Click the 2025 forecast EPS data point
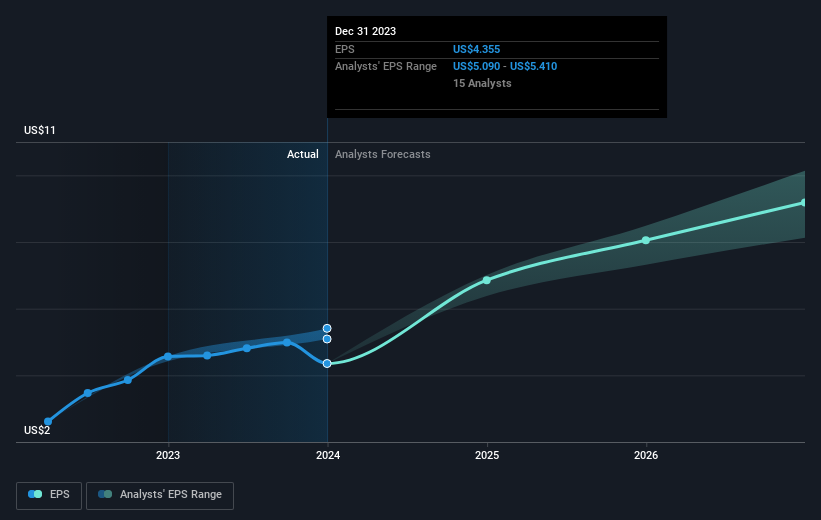Image resolution: width=821 pixels, height=520 pixels. [x=487, y=280]
